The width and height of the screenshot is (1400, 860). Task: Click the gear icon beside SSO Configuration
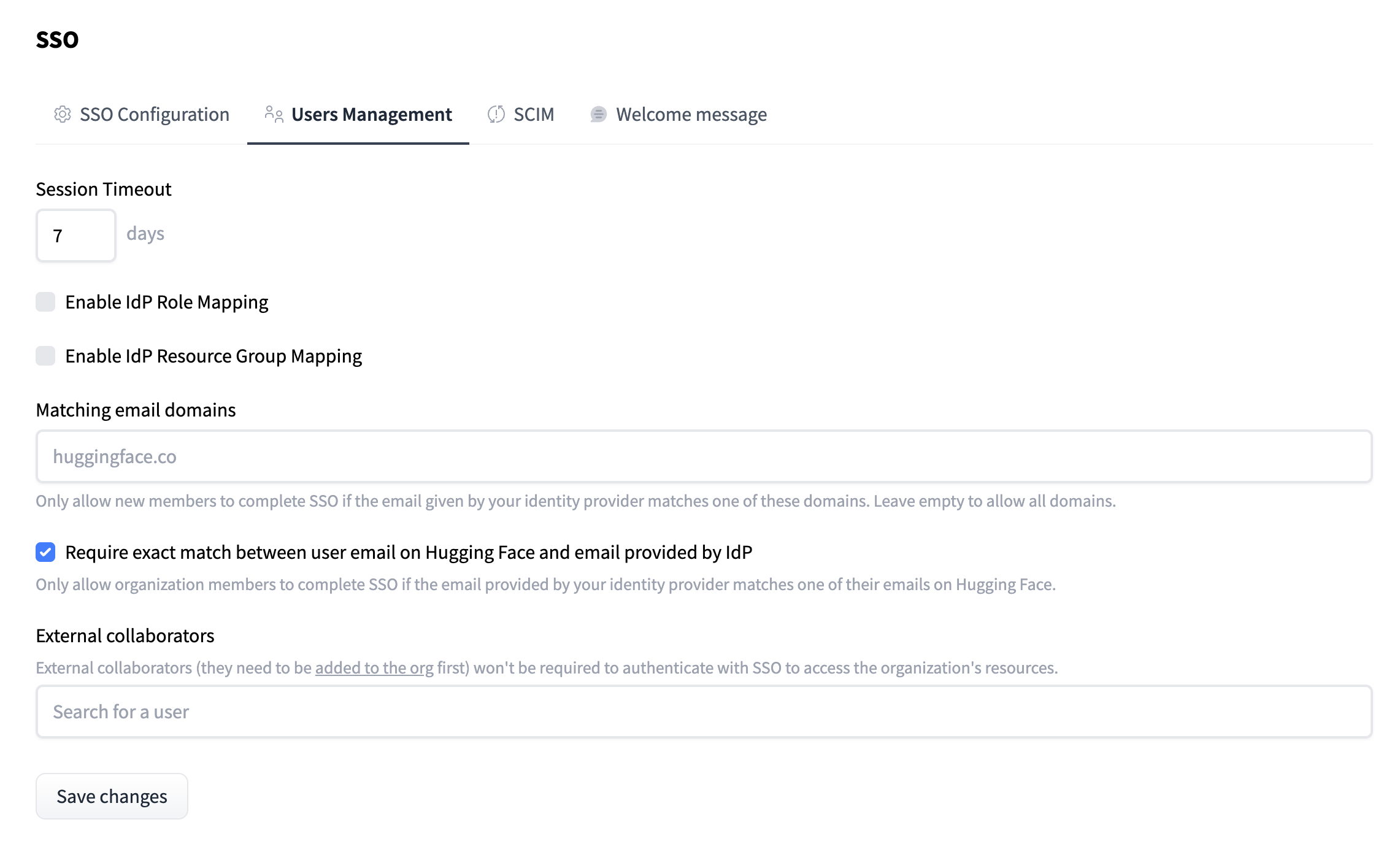coord(62,114)
